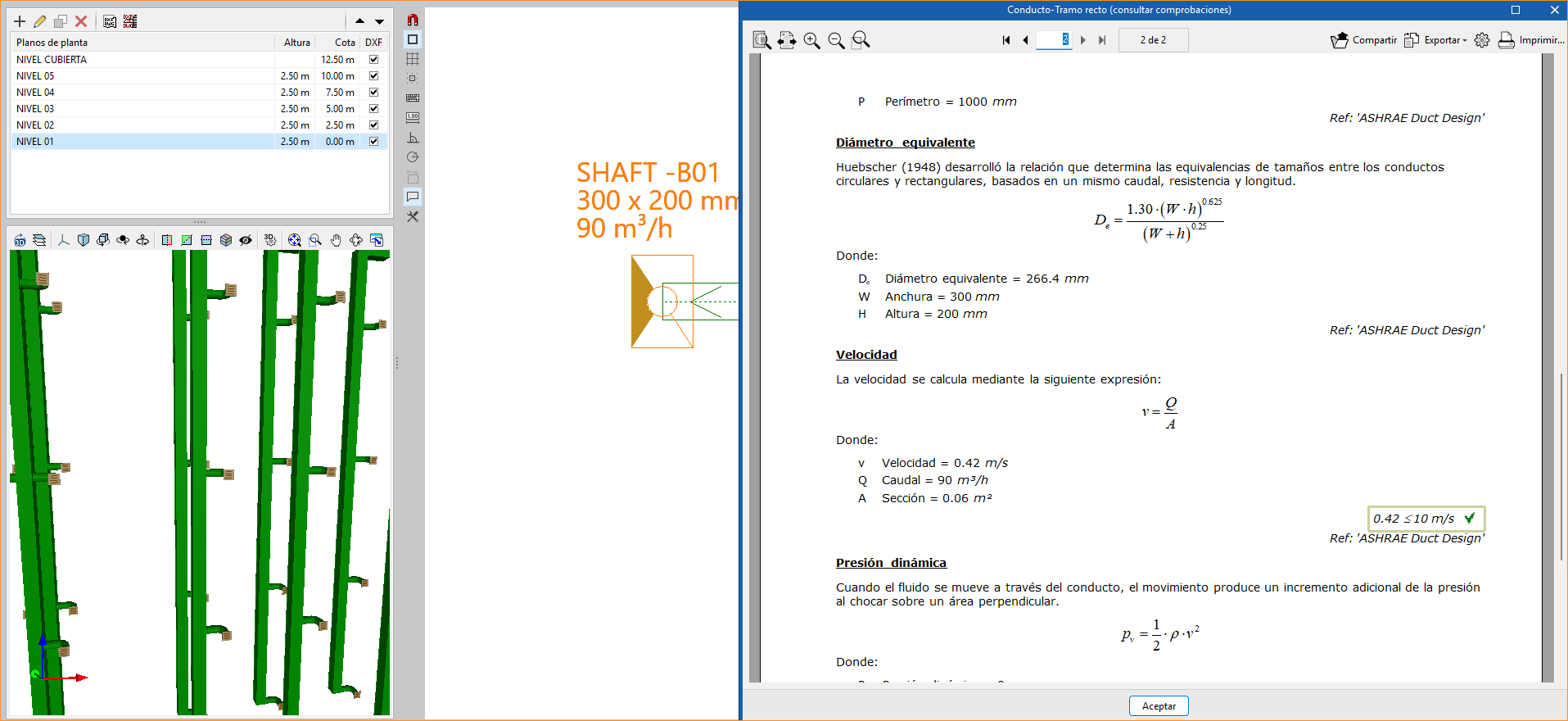Toggle the magnet object snap icon
1568x721 pixels.
(x=413, y=20)
